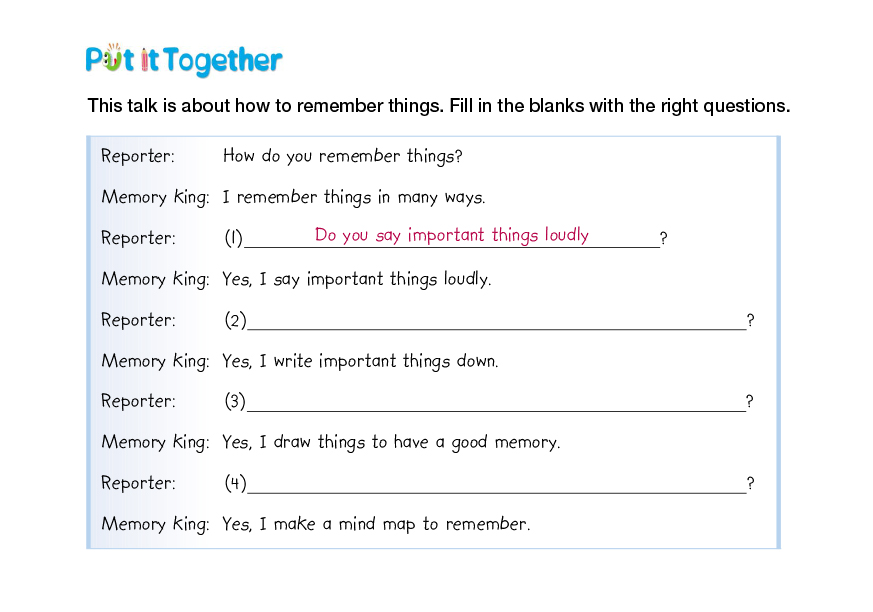
Task: Click the "(4)" number label
Action: point(234,483)
